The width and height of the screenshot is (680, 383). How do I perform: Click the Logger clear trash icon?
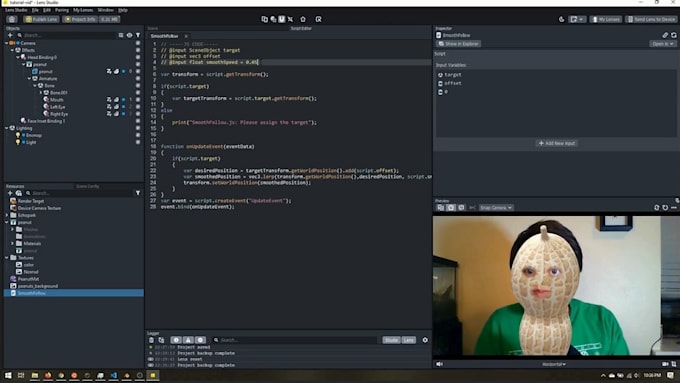pyautogui.click(x=151, y=340)
